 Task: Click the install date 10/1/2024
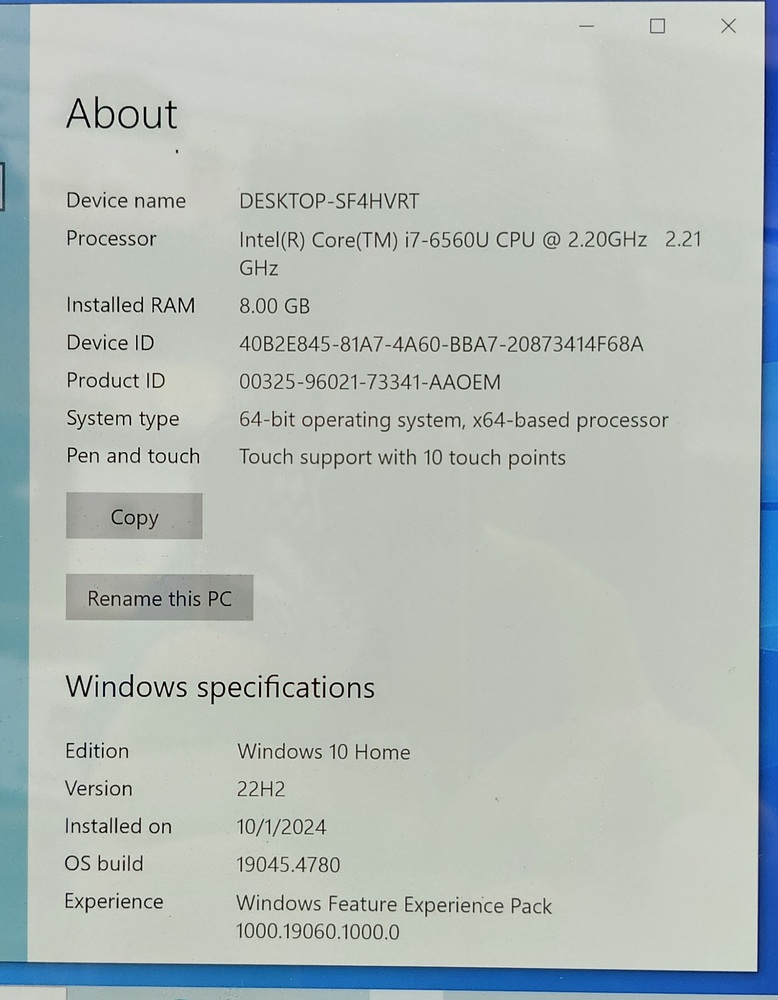click(x=281, y=827)
